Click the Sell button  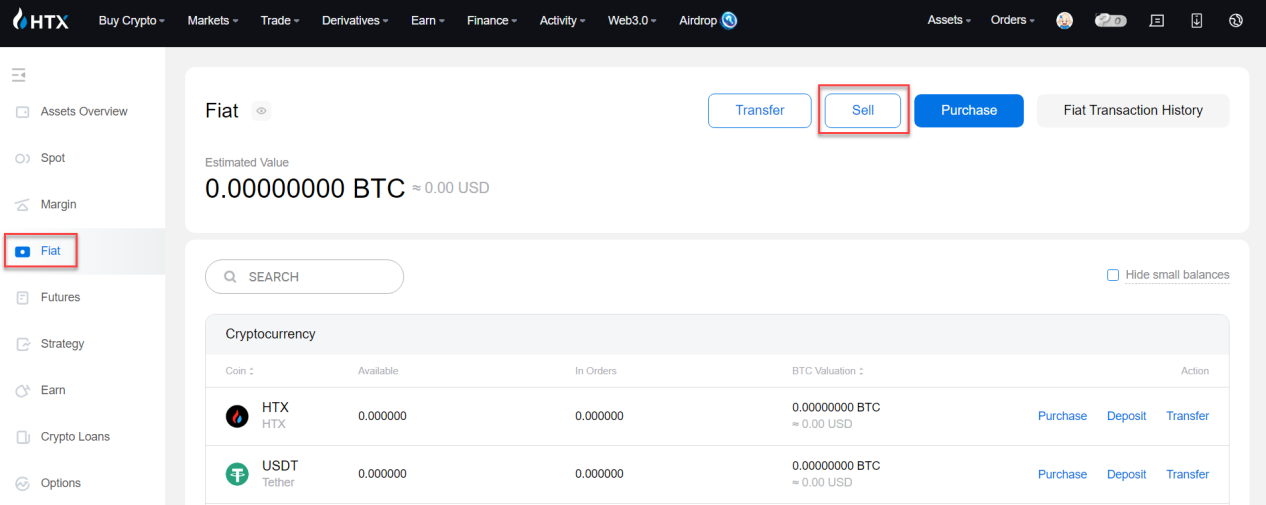click(x=863, y=111)
